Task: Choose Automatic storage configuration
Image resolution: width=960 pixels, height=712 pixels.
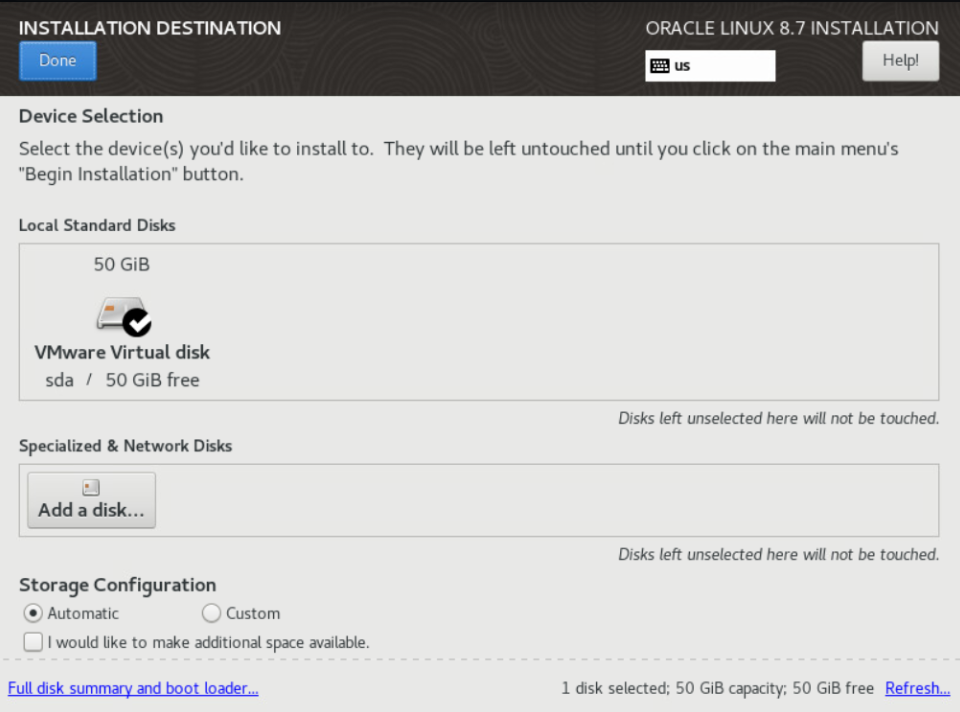Action: click(34, 613)
